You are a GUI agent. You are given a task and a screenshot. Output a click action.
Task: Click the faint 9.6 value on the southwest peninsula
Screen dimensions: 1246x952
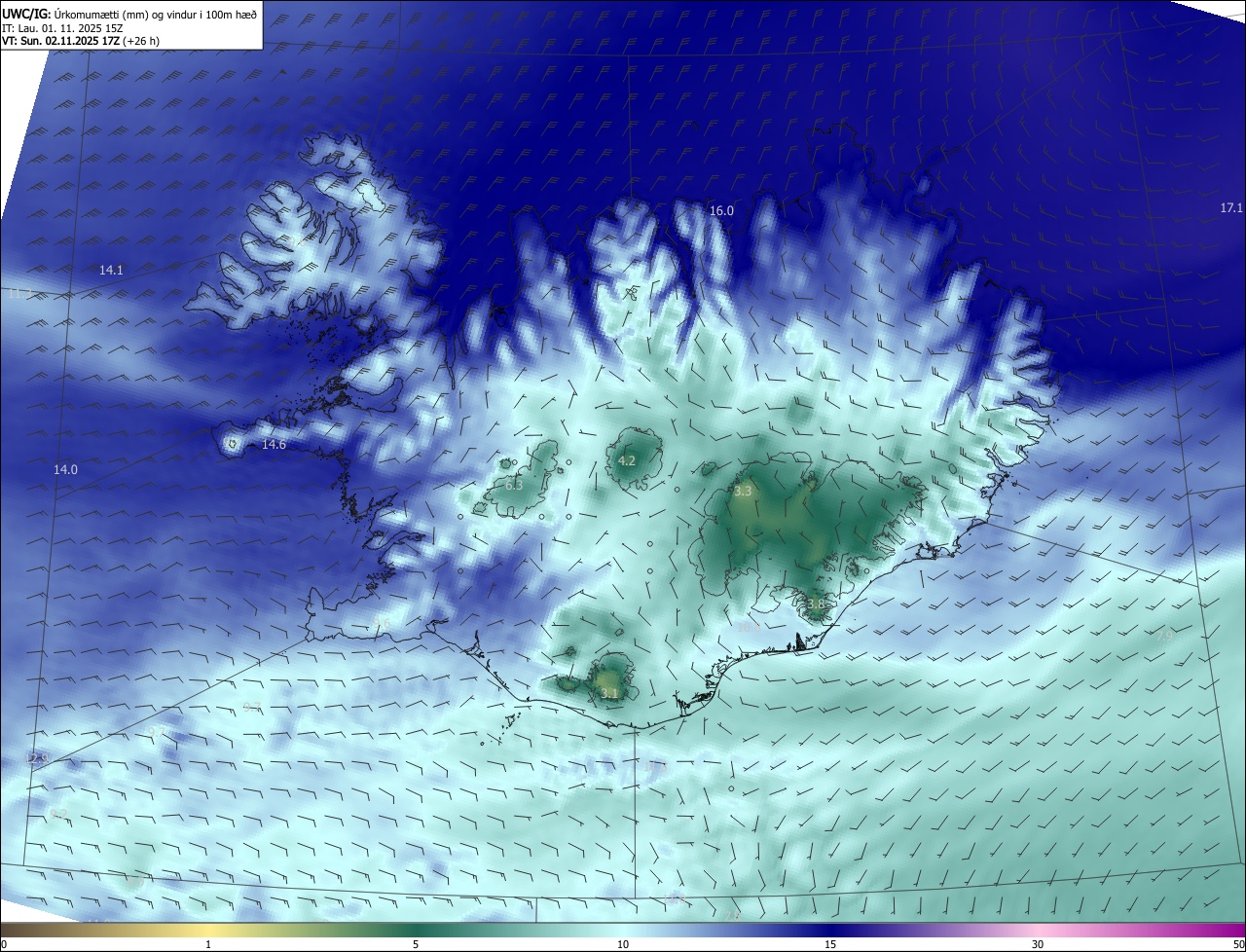[382, 624]
